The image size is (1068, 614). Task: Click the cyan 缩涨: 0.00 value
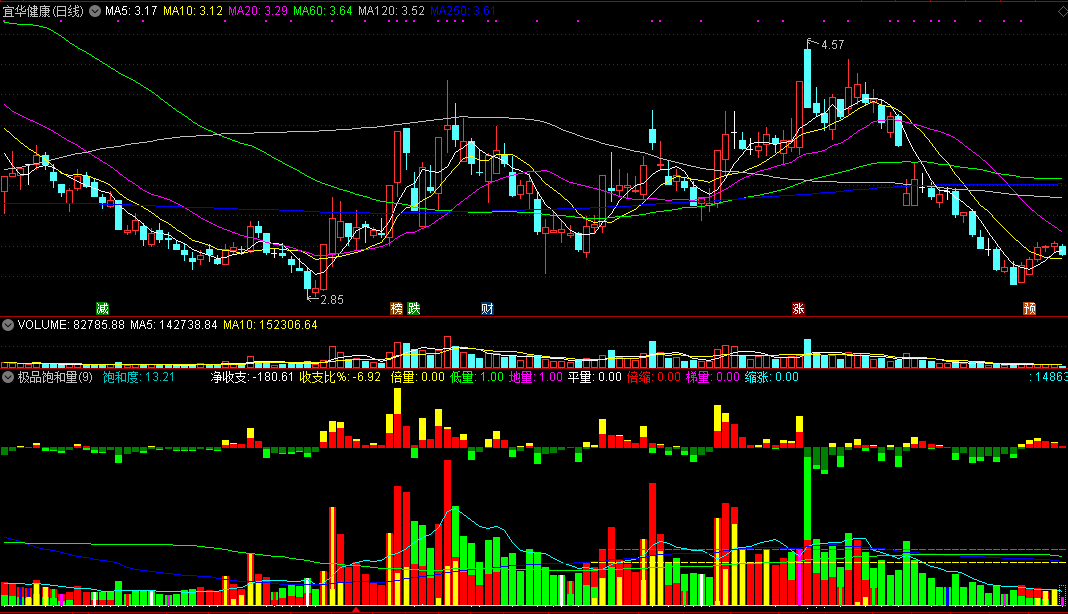pyautogui.click(x=772, y=377)
